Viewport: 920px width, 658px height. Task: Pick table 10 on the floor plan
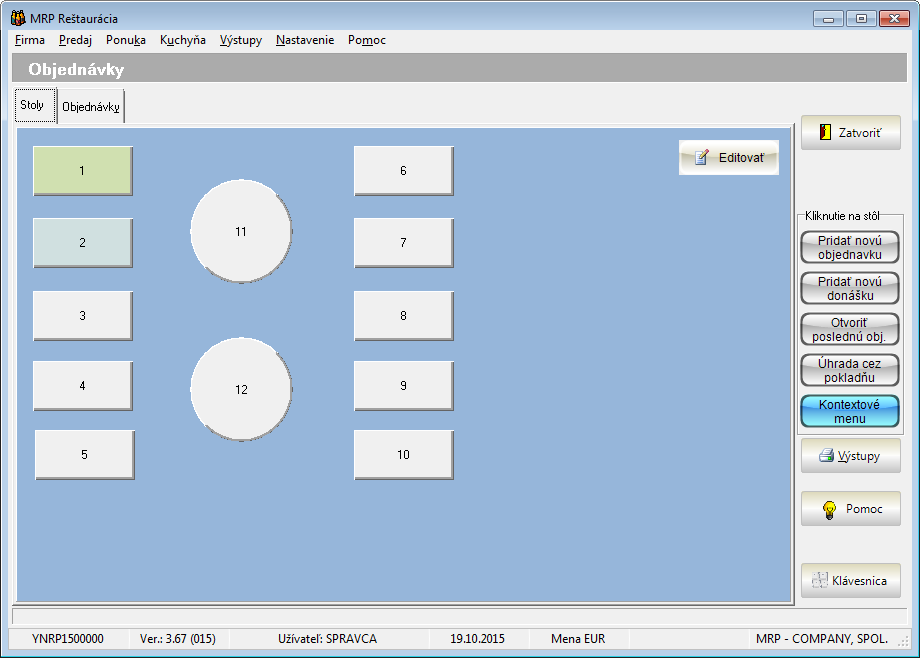(403, 454)
